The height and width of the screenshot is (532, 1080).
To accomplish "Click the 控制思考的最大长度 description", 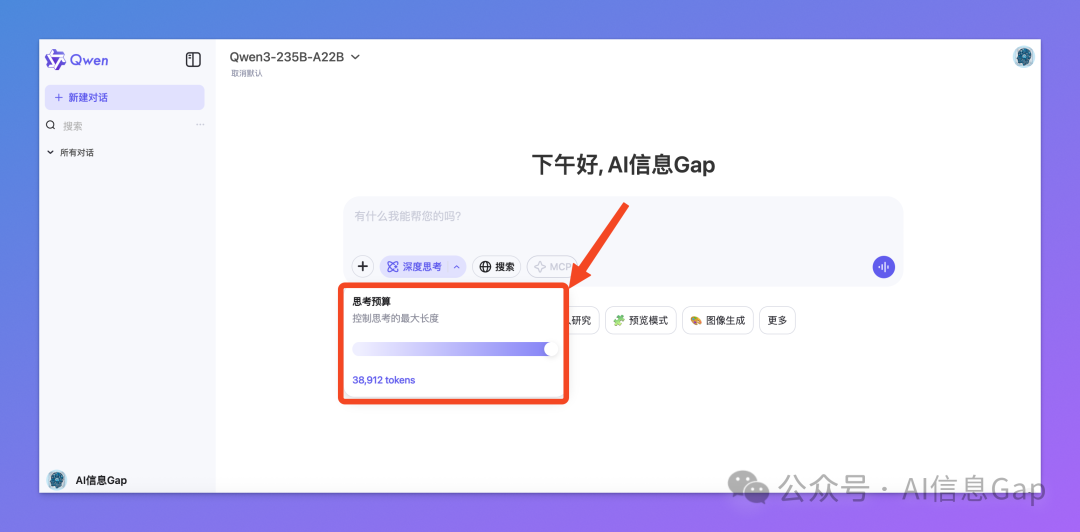I will (395, 319).
